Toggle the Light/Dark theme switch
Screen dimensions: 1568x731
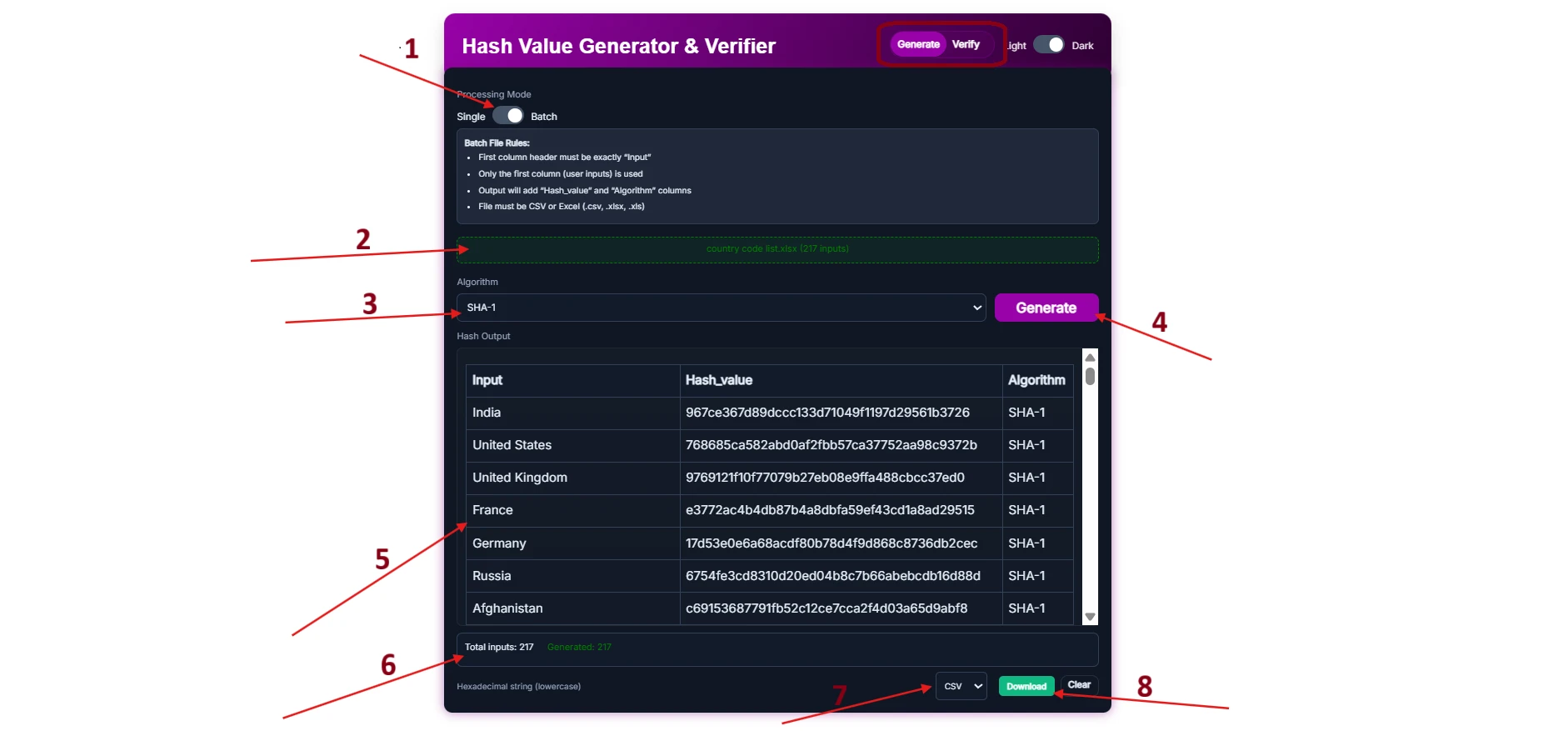pos(1049,45)
